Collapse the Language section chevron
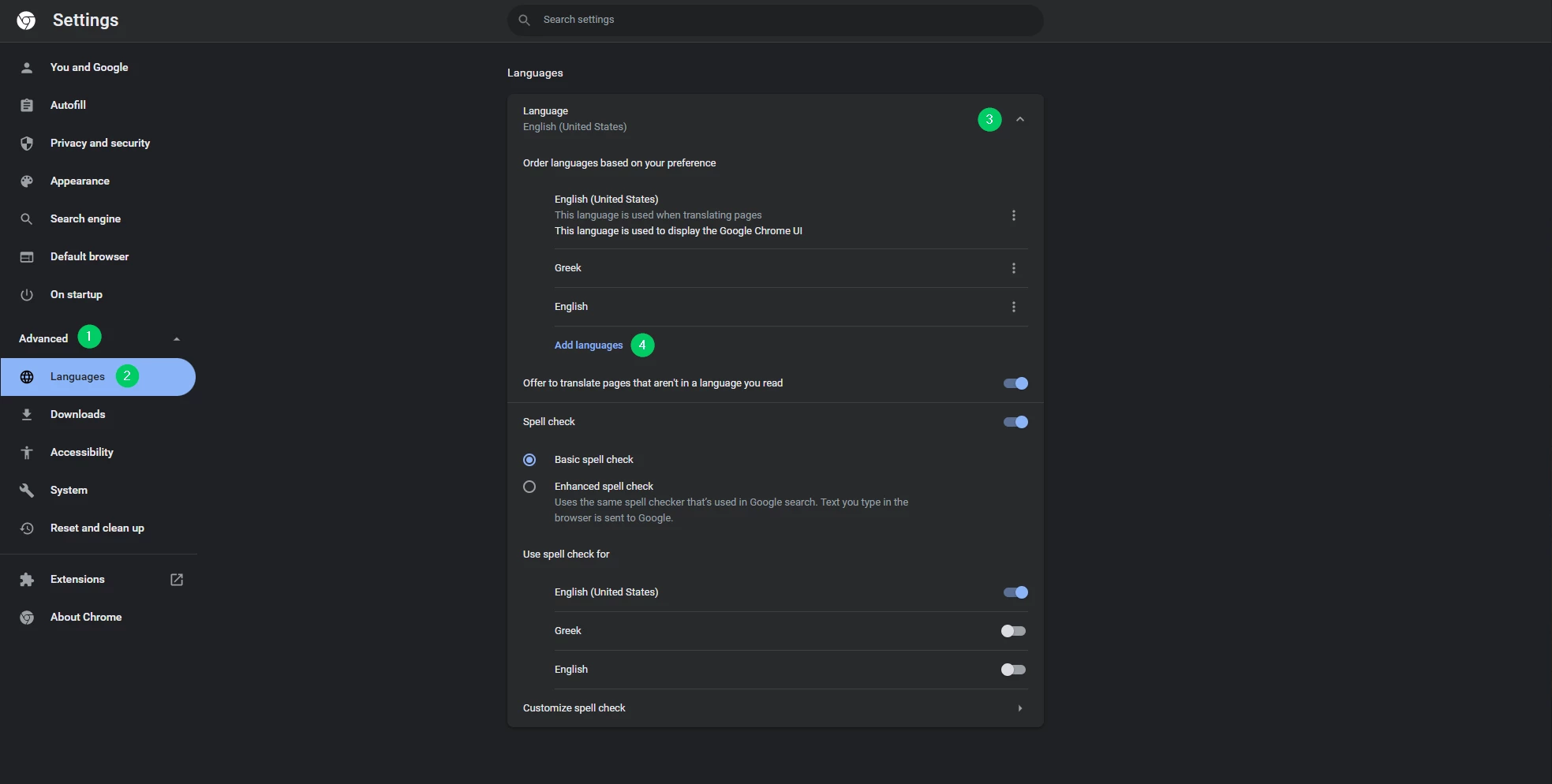This screenshot has width=1552, height=784. [x=1020, y=119]
